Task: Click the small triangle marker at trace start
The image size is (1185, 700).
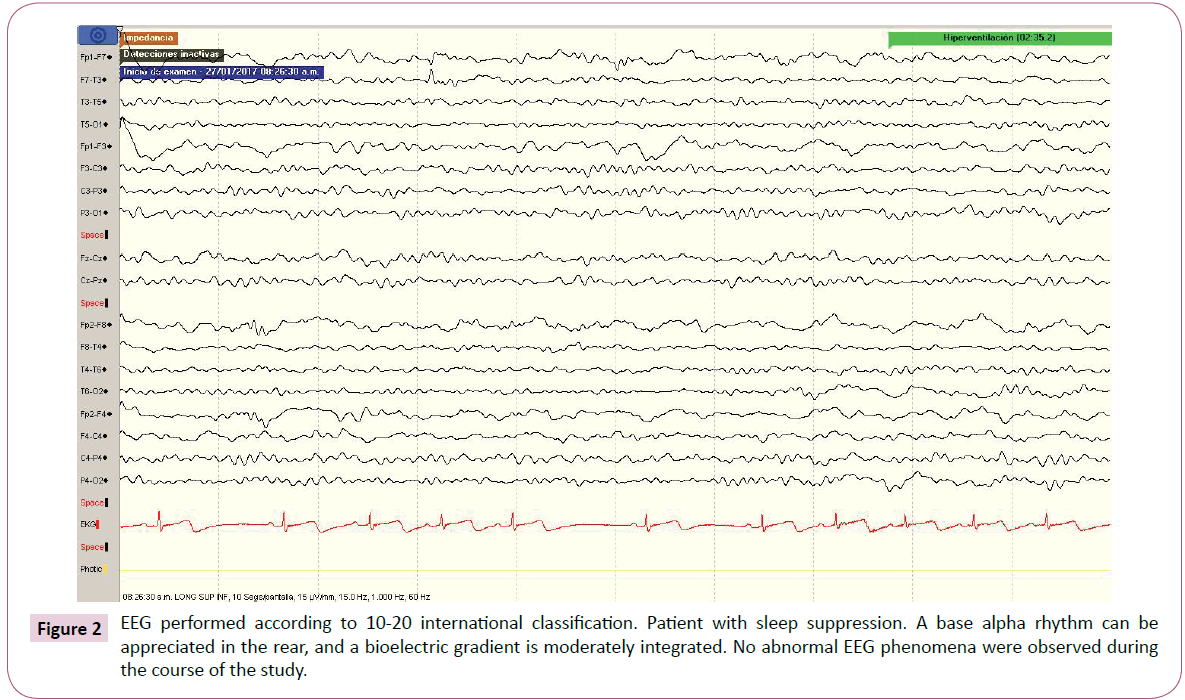Action: pyautogui.click(x=120, y=29)
